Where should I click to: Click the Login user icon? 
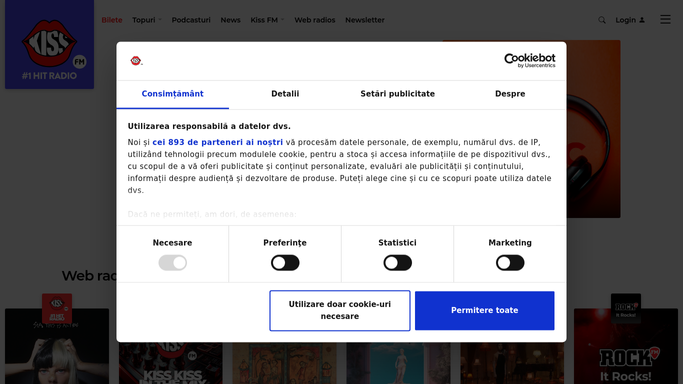[x=642, y=20]
